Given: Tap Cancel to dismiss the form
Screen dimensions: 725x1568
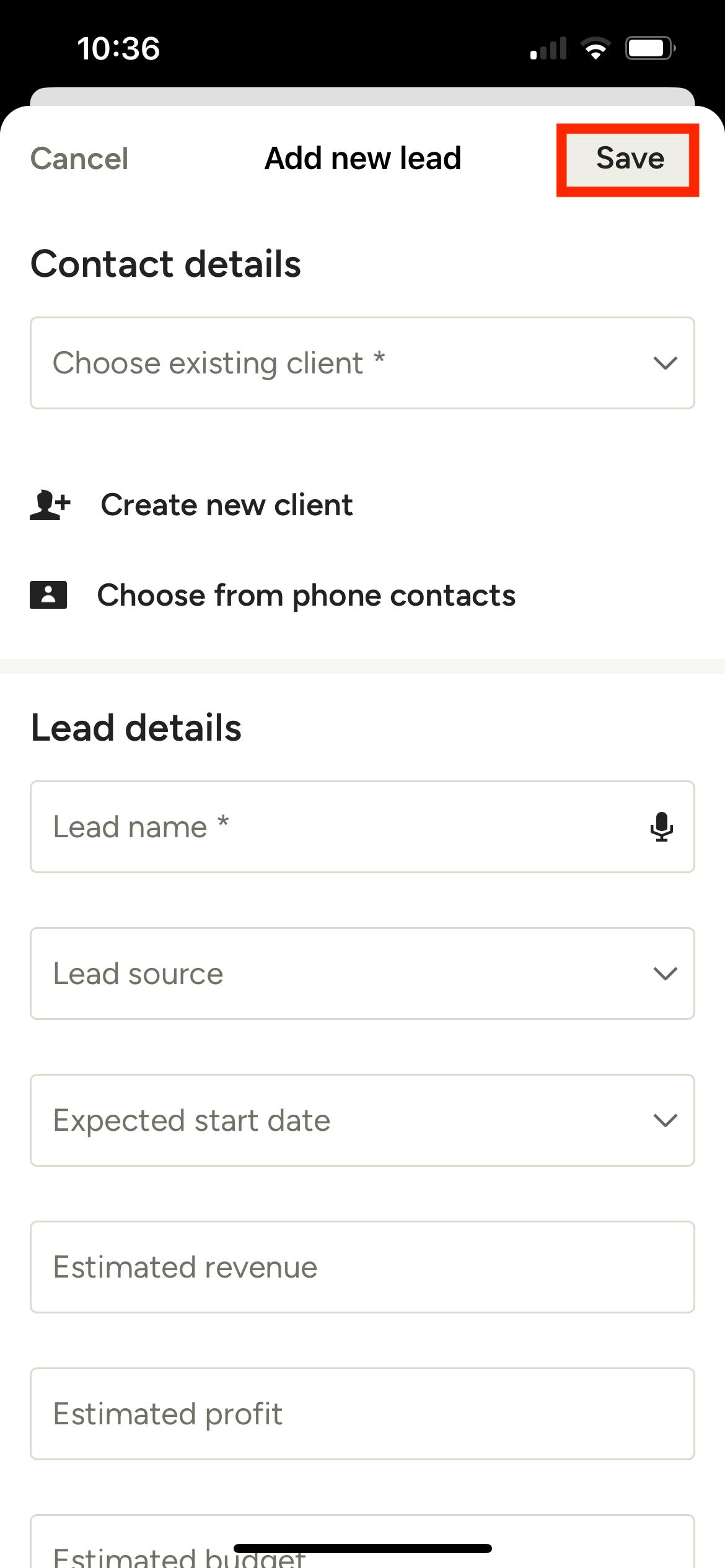Looking at the screenshot, I should coord(79,159).
